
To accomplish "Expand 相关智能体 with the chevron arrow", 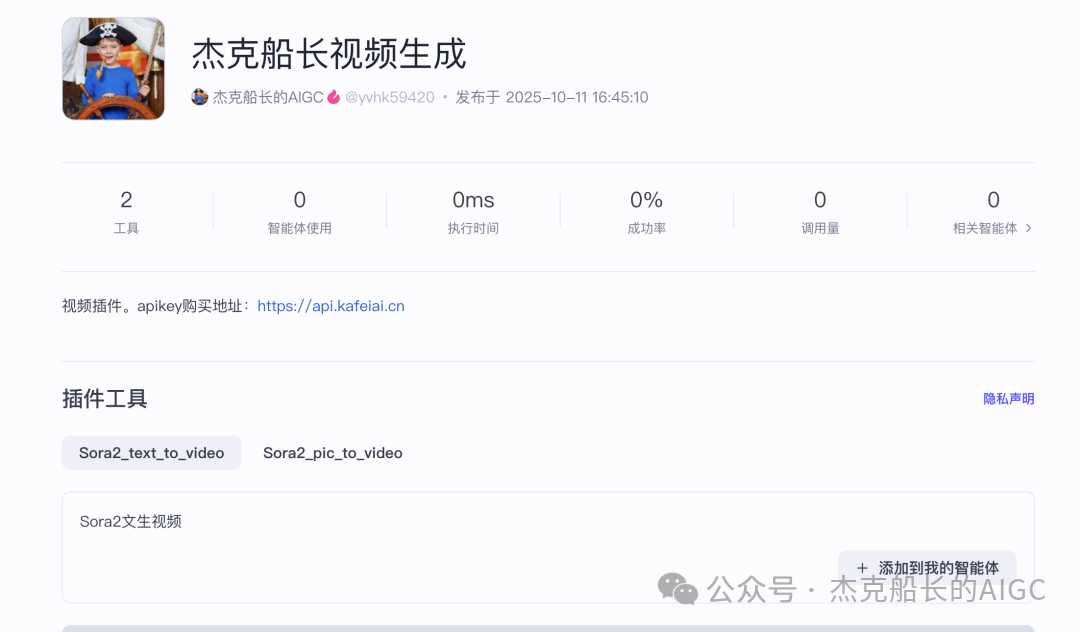I will point(1028,228).
